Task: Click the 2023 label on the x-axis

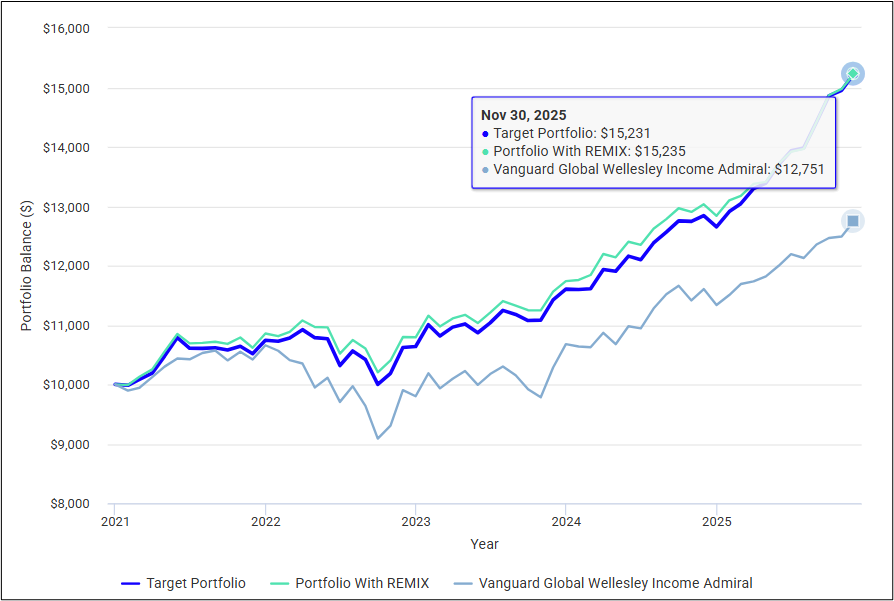Action: point(415,522)
